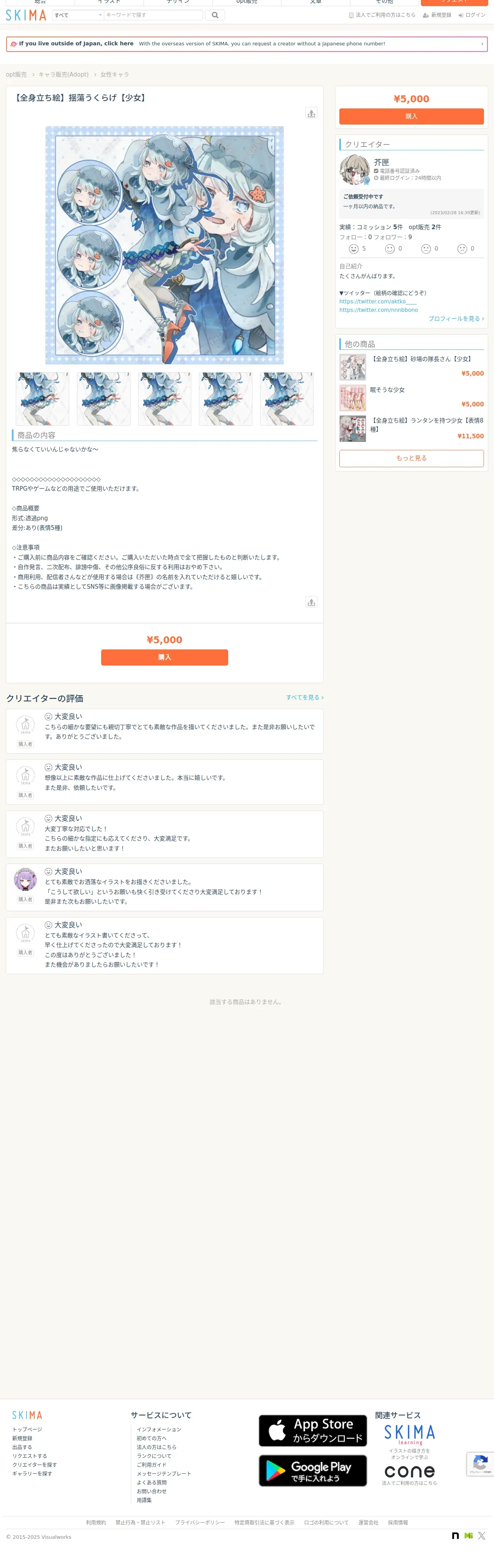Open よくある質問 footer link

coord(152,1482)
